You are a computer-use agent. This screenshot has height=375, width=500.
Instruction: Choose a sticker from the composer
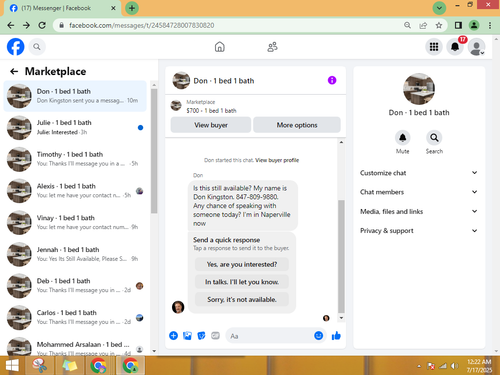coord(201,336)
